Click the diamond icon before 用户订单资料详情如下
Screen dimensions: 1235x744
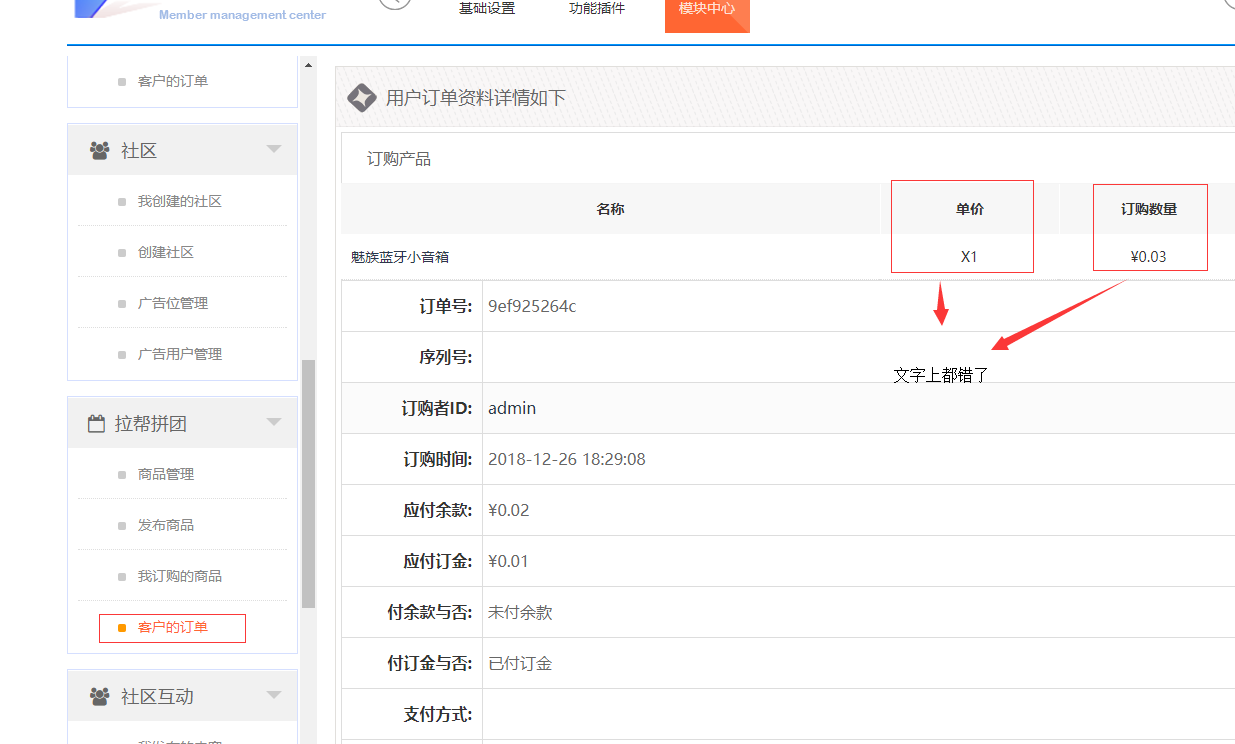tap(360, 97)
